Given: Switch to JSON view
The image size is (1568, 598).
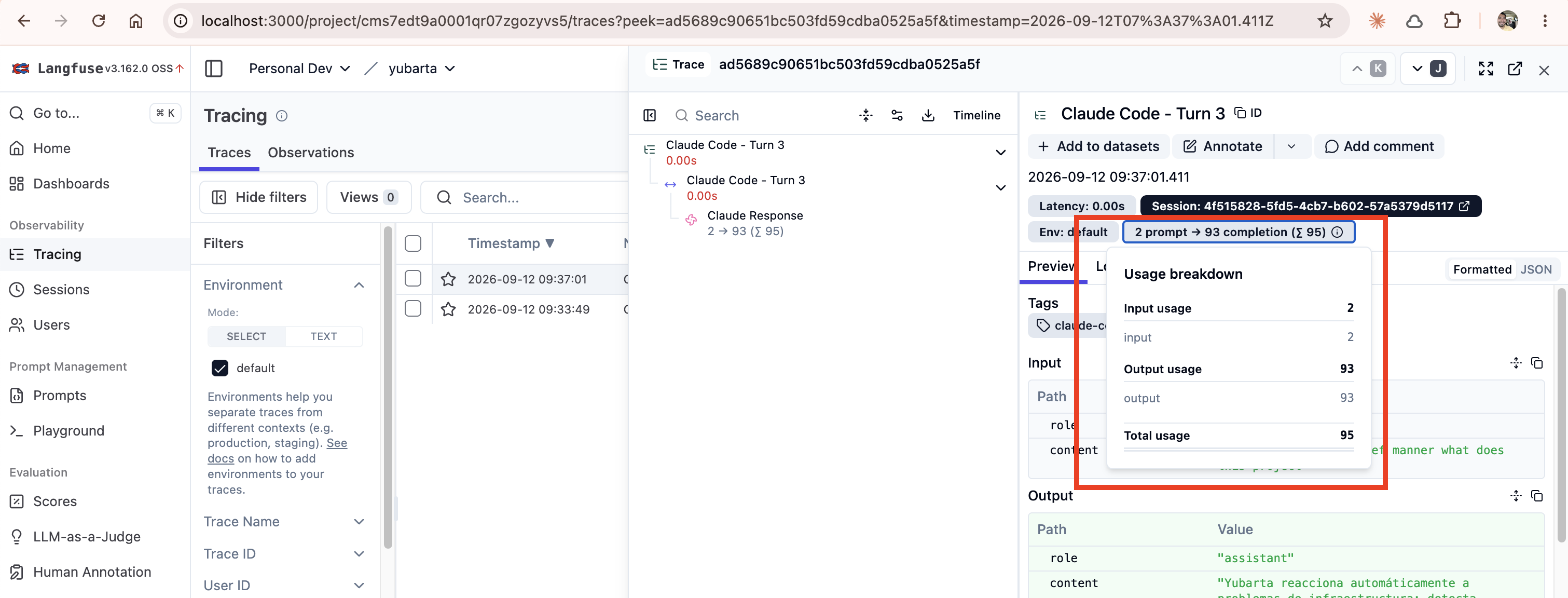Looking at the screenshot, I should tap(1536, 269).
